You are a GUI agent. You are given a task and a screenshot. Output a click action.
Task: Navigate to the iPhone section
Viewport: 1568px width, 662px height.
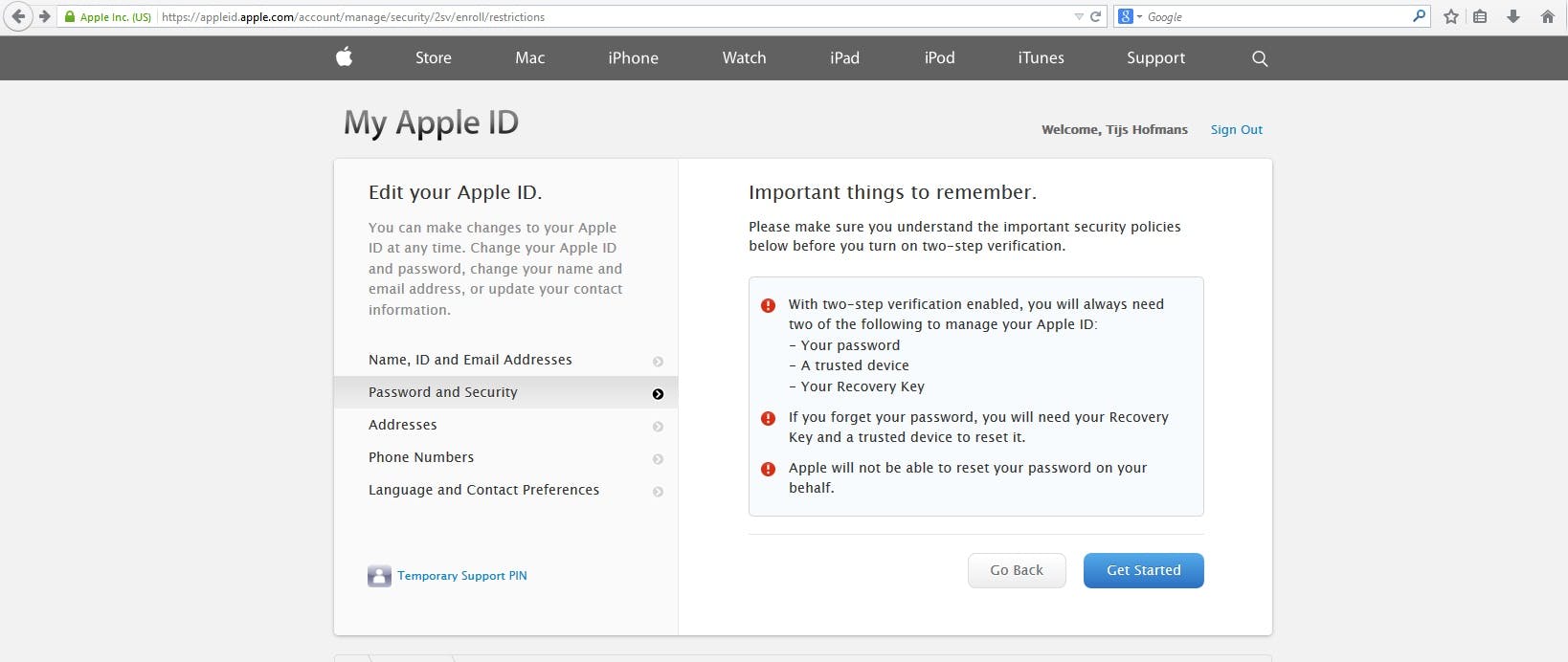[x=633, y=57]
